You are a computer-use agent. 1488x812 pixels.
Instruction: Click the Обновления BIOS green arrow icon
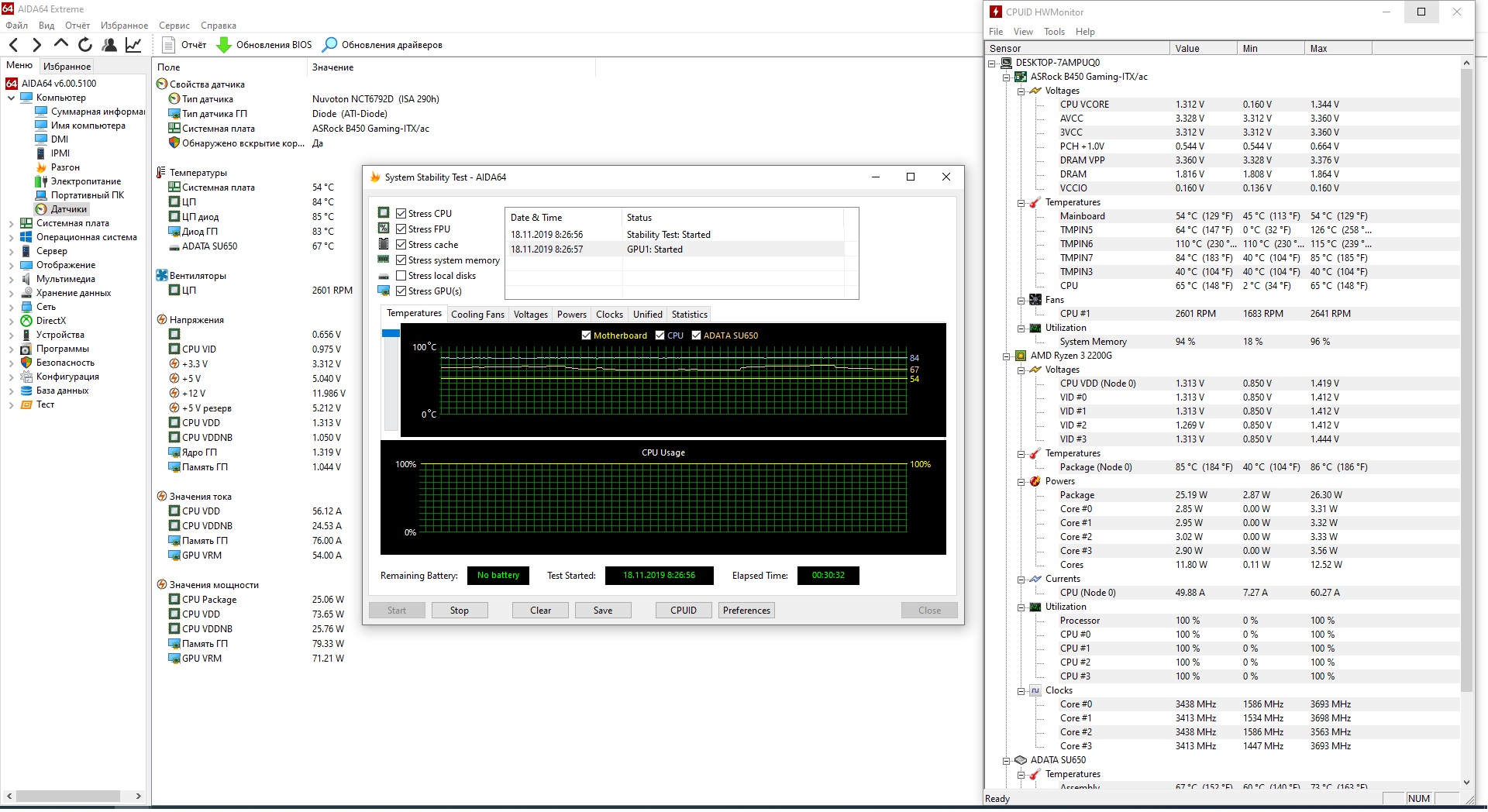click(224, 45)
